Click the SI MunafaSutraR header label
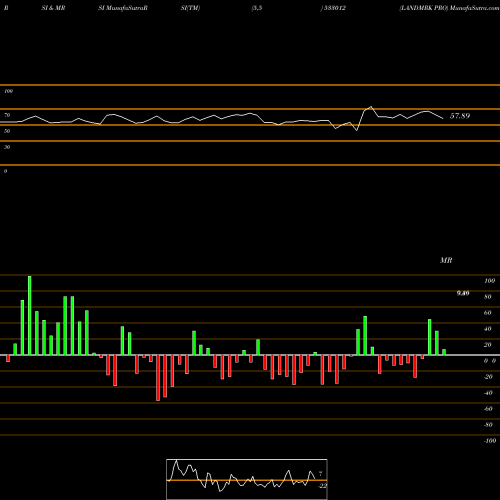The height and width of the screenshot is (500, 500). point(123,8)
